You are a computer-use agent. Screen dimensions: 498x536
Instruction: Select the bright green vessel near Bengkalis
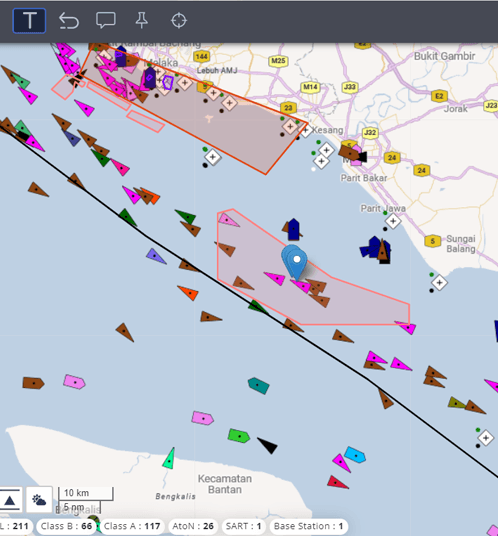(x=239, y=436)
